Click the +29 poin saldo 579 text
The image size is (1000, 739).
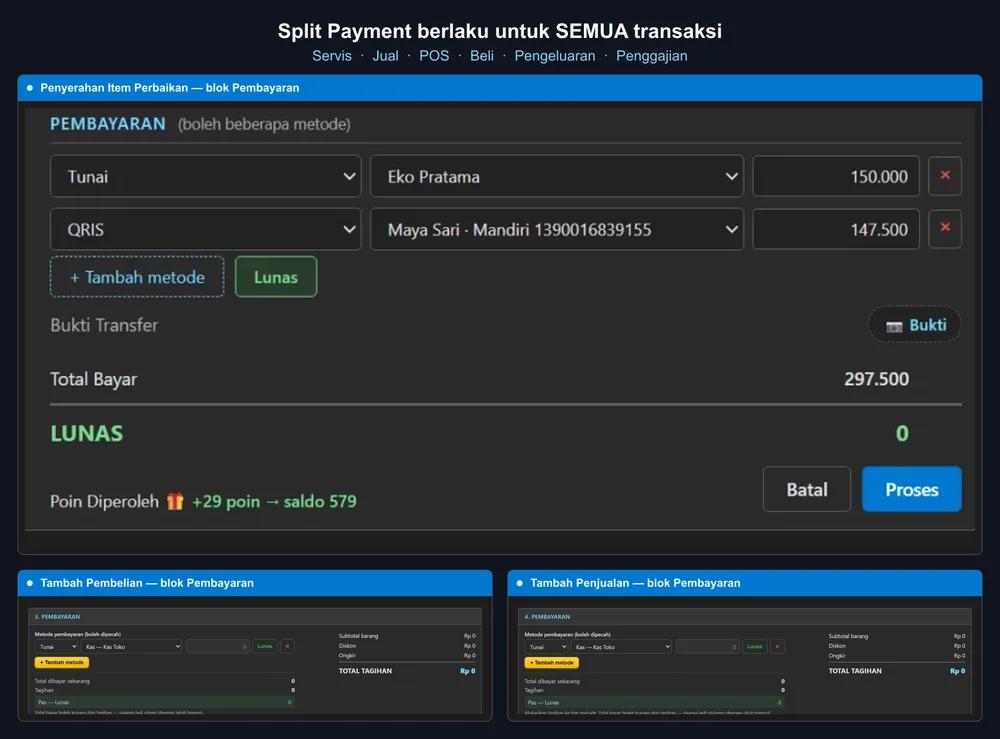tap(274, 502)
